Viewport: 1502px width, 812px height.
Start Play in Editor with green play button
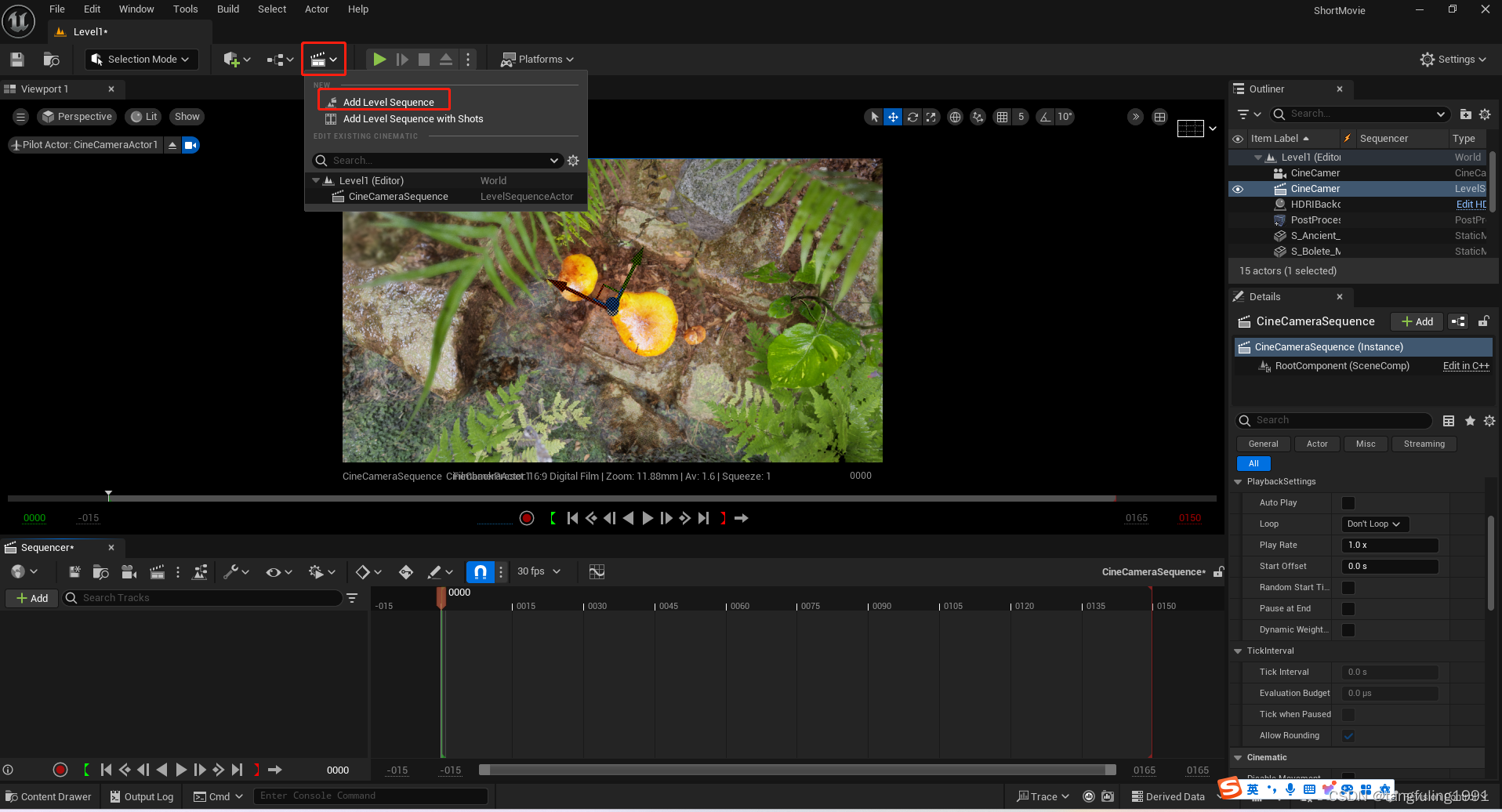379,60
